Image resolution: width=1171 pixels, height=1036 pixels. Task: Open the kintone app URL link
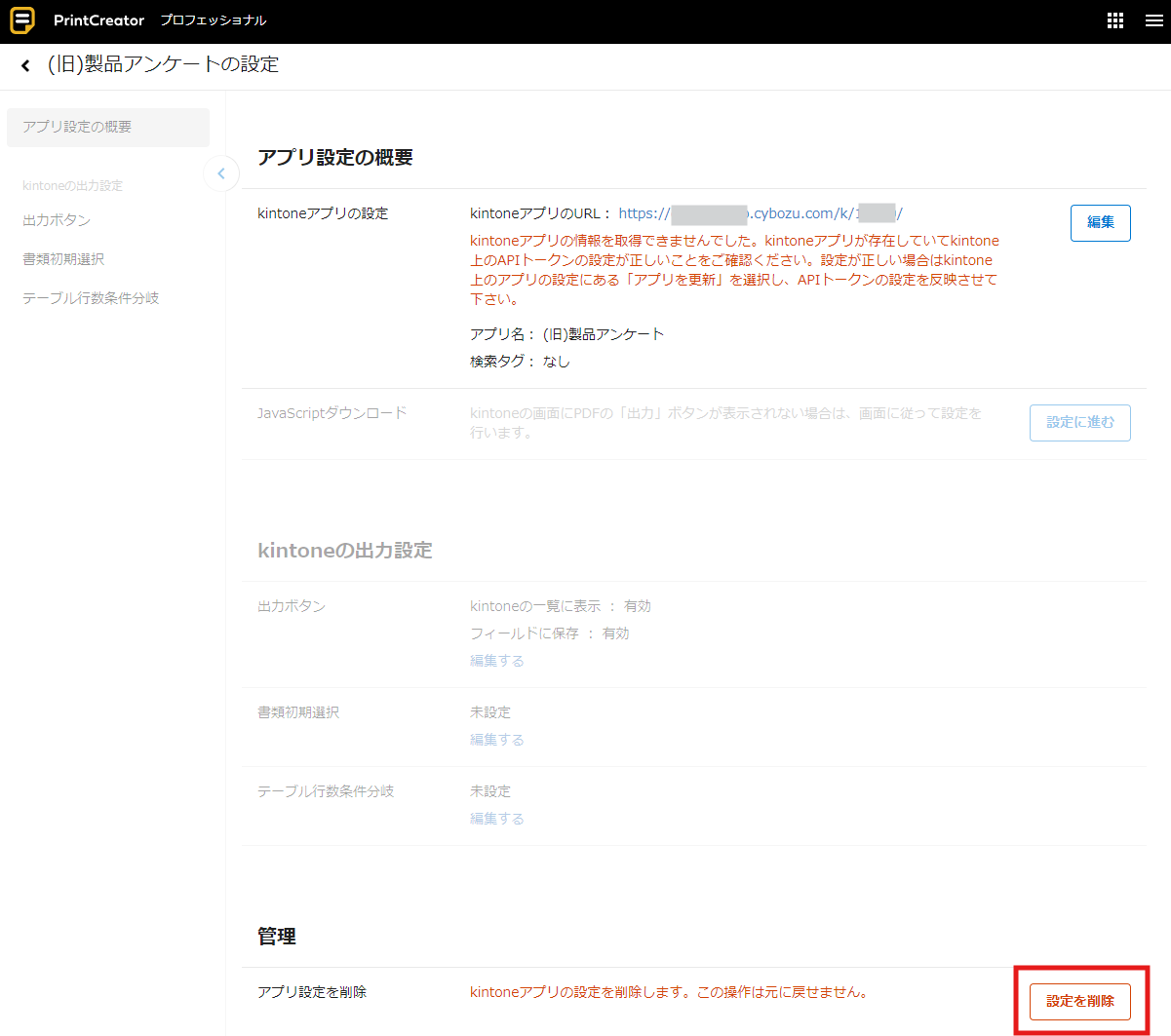click(x=761, y=213)
